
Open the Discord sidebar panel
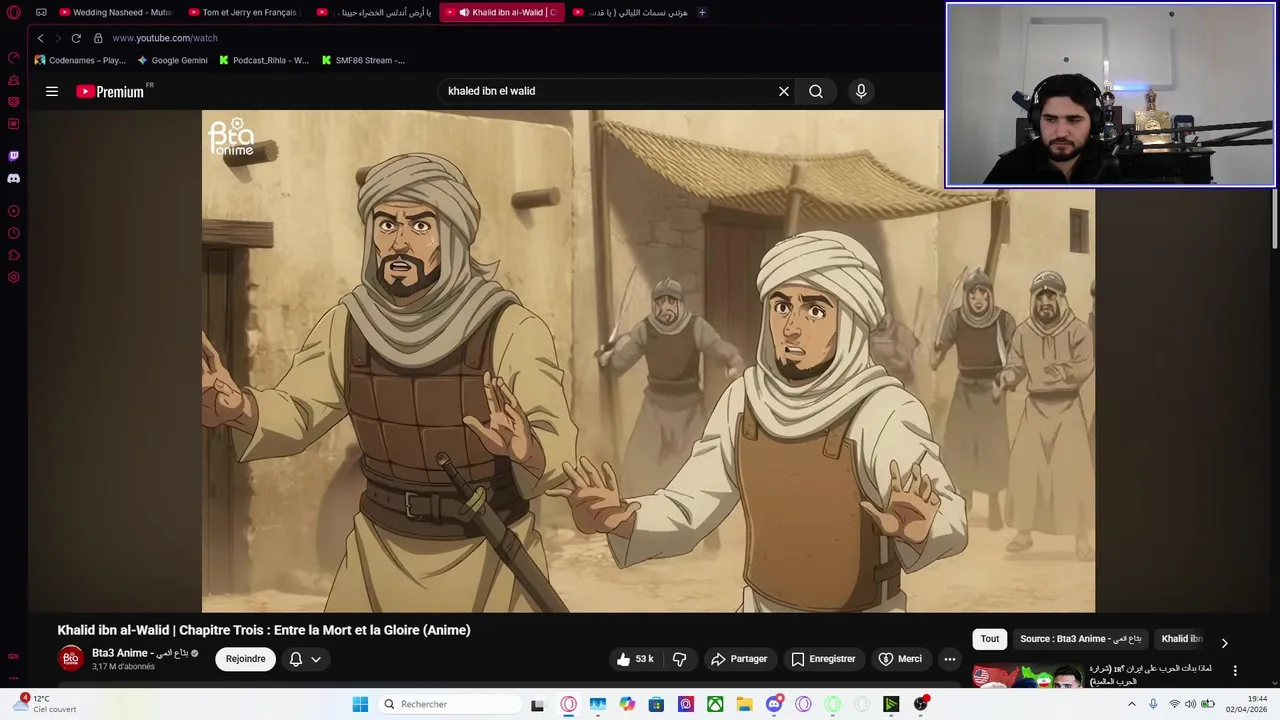(14, 179)
